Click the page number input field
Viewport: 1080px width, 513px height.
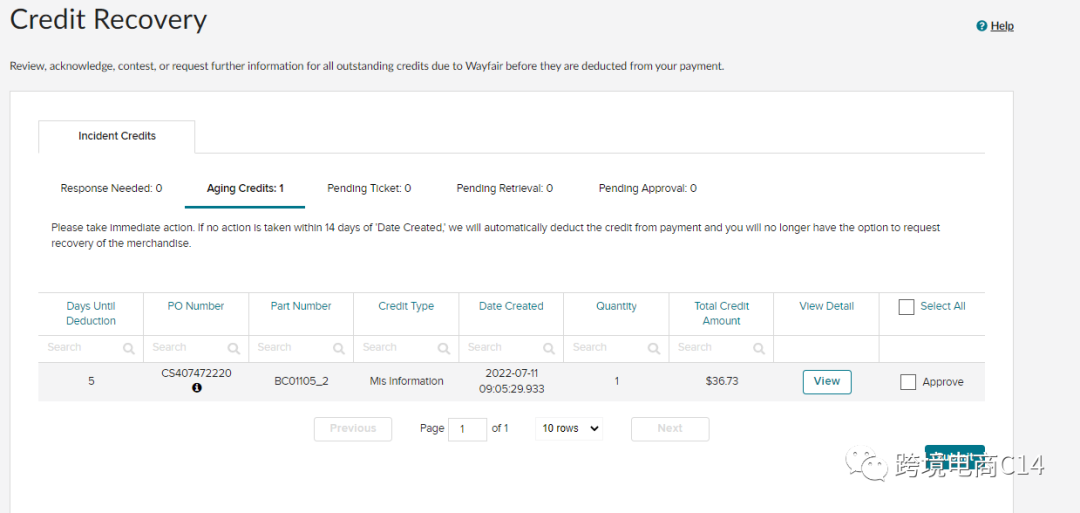click(467, 429)
